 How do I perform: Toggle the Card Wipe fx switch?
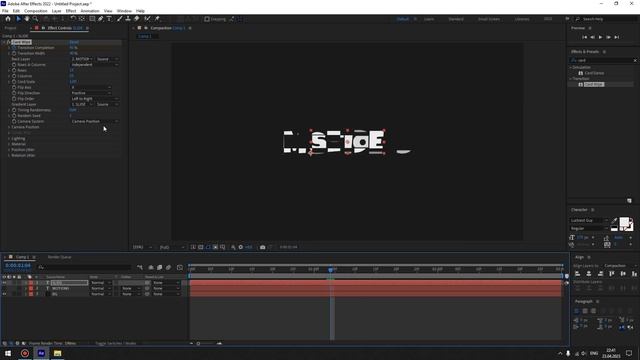click(8, 42)
